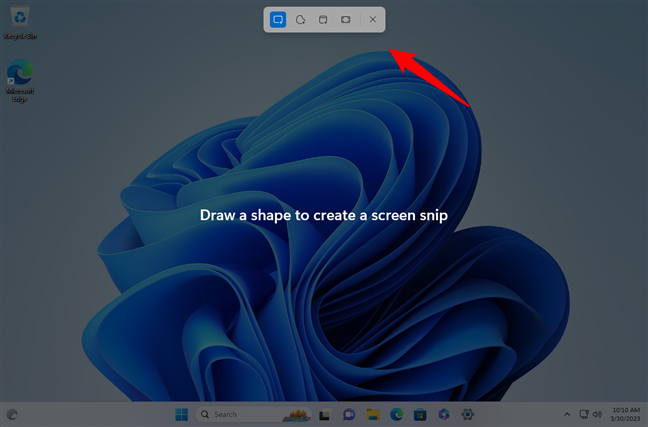The height and width of the screenshot is (427, 648).
Task: Click the Recycle Bin desktop icon
Action: point(19,22)
